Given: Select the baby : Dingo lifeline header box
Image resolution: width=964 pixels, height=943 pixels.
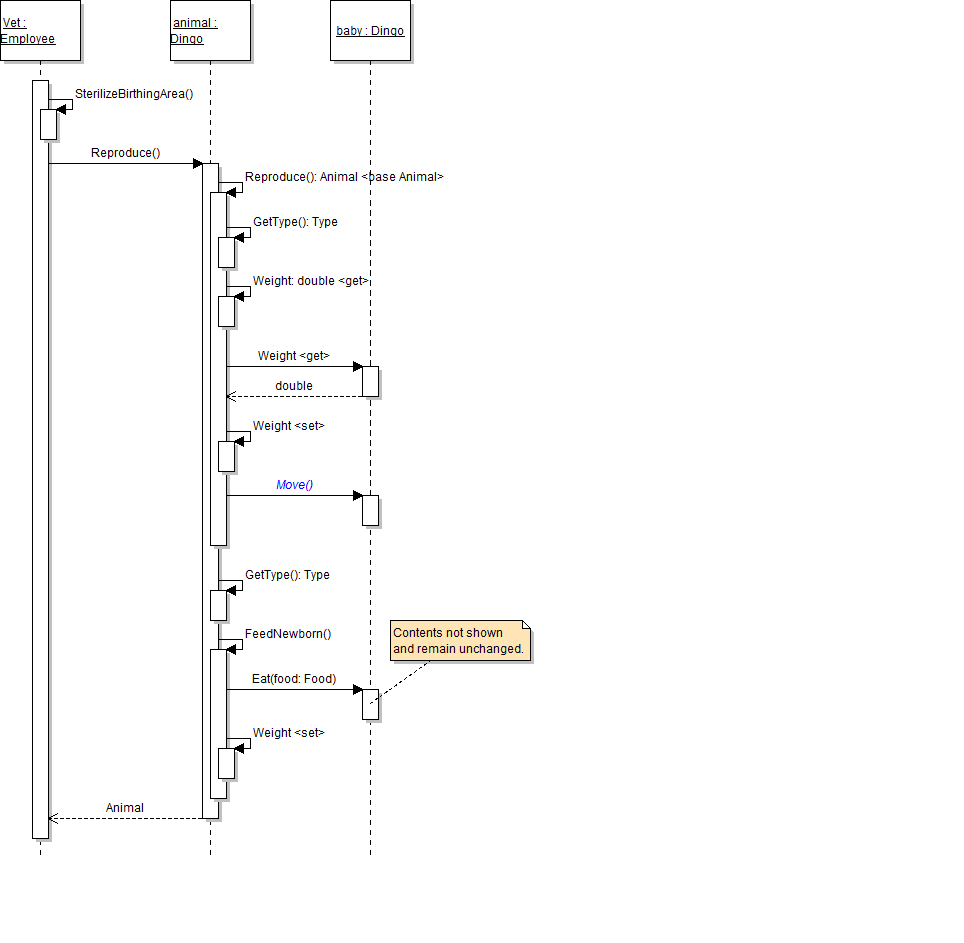Looking at the screenshot, I should (370, 31).
